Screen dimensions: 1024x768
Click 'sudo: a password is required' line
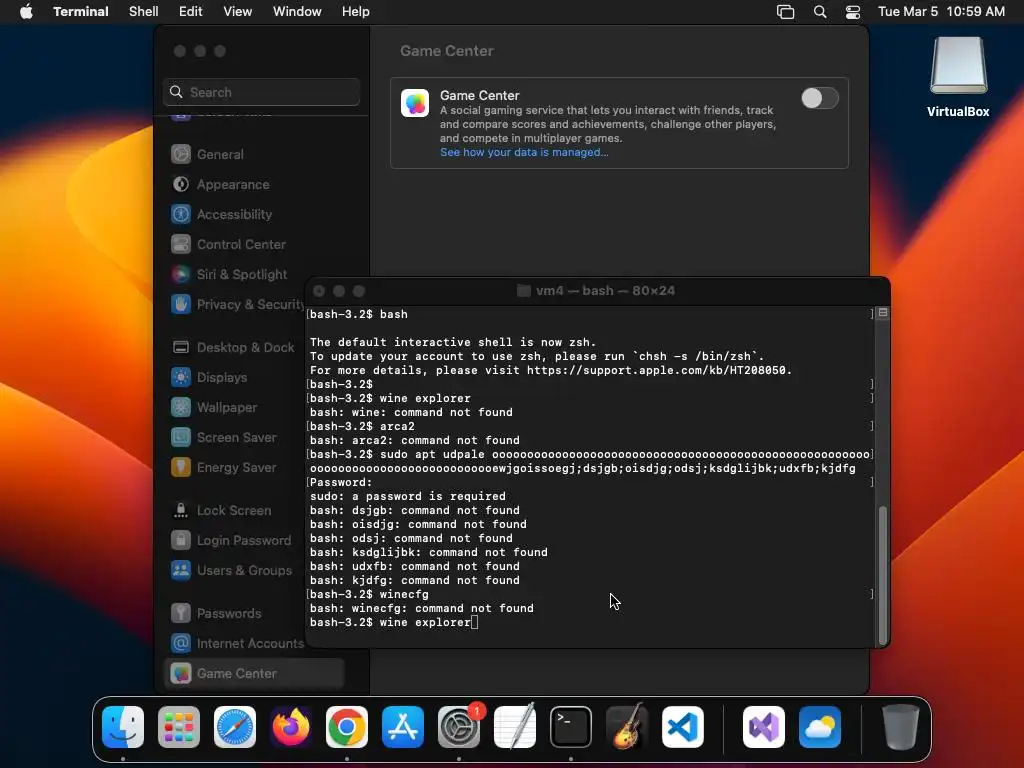click(x=408, y=496)
